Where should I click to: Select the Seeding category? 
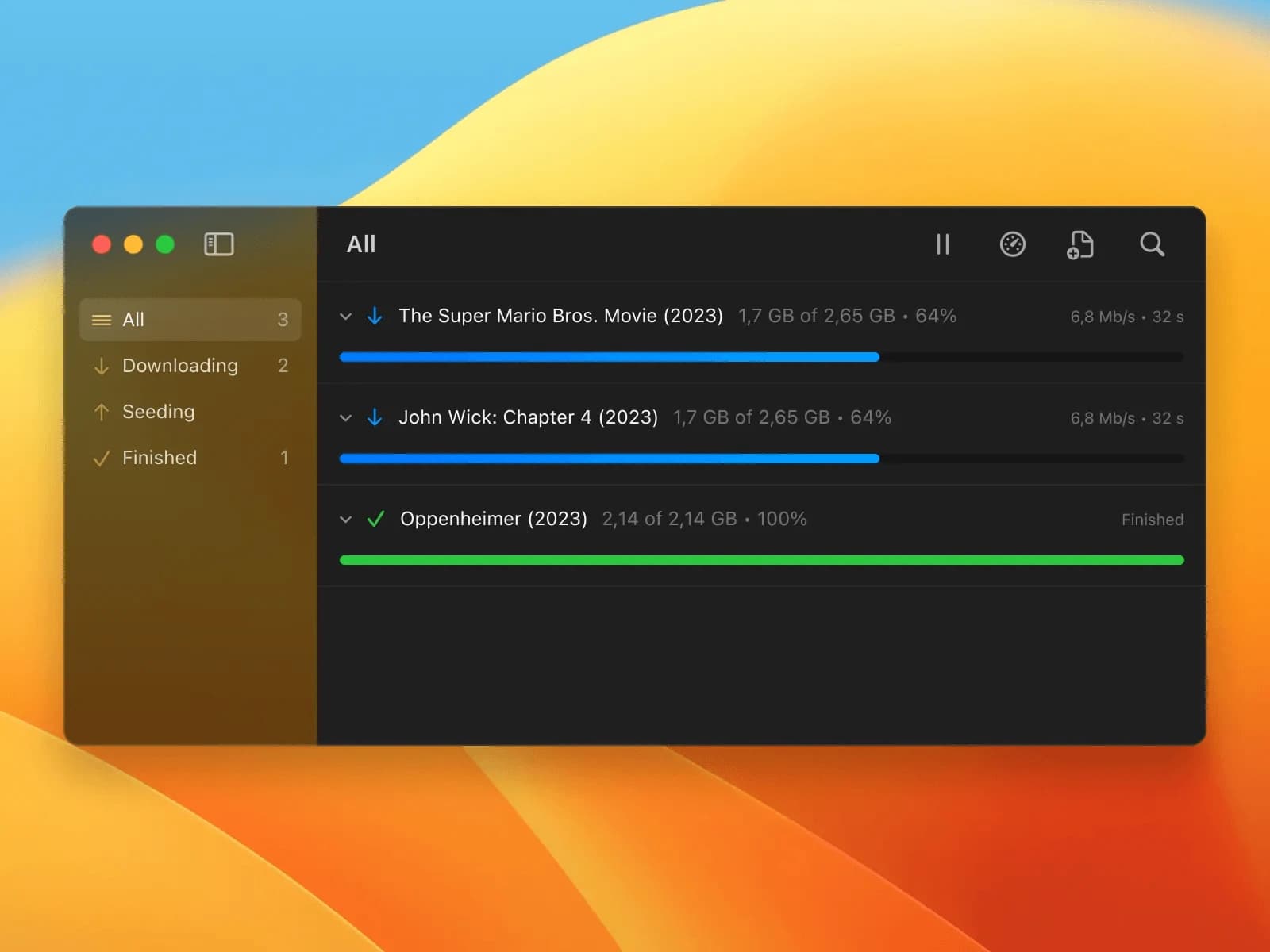click(158, 412)
